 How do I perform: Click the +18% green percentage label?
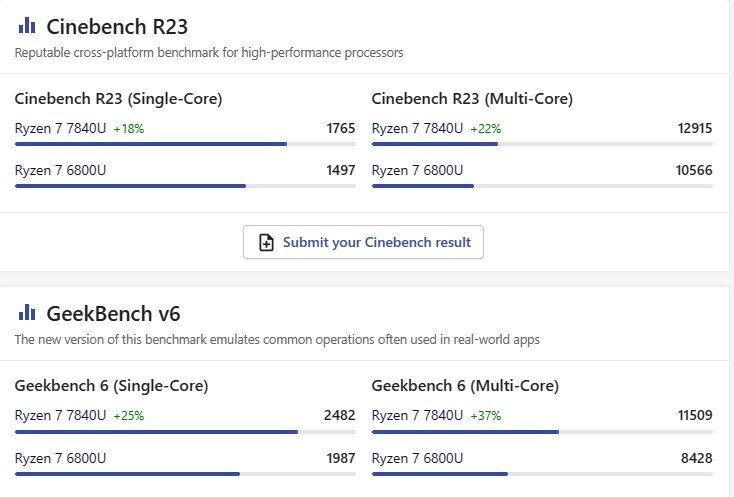click(x=129, y=129)
